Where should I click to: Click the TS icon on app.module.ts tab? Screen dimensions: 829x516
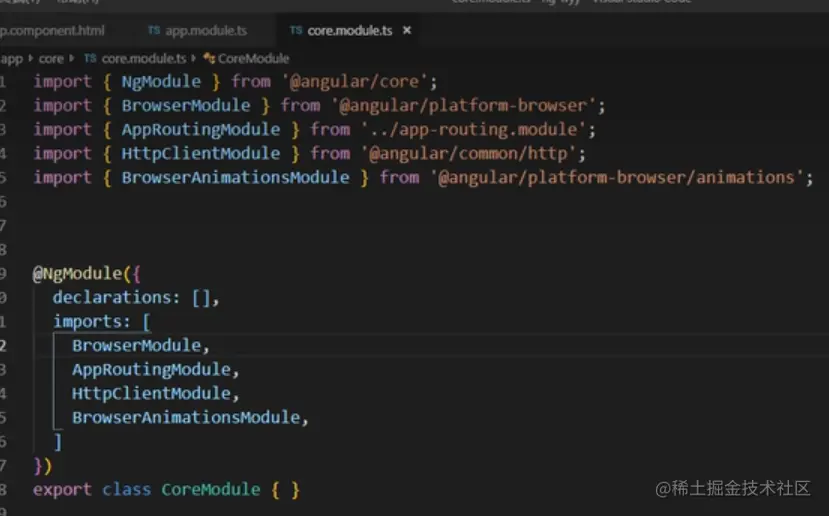point(154,30)
